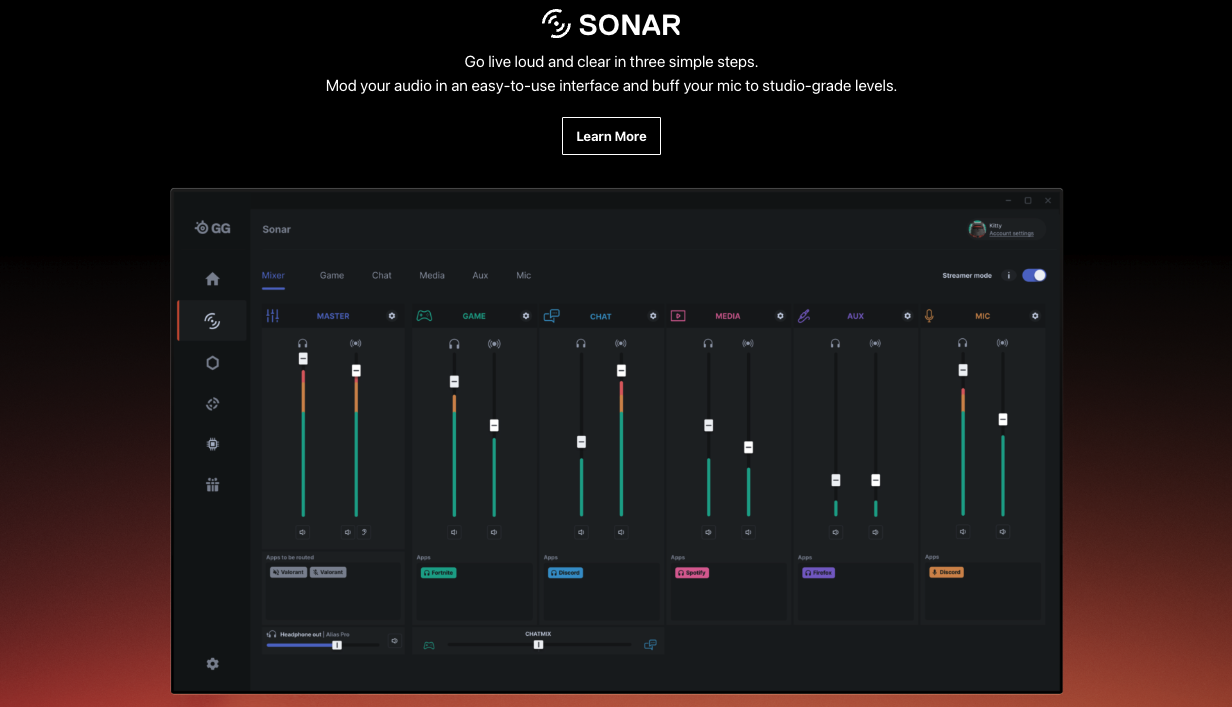This screenshot has height=707, width=1232.
Task: Click the Game controller icon in the GAME header
Action: [x=425, y=316]
